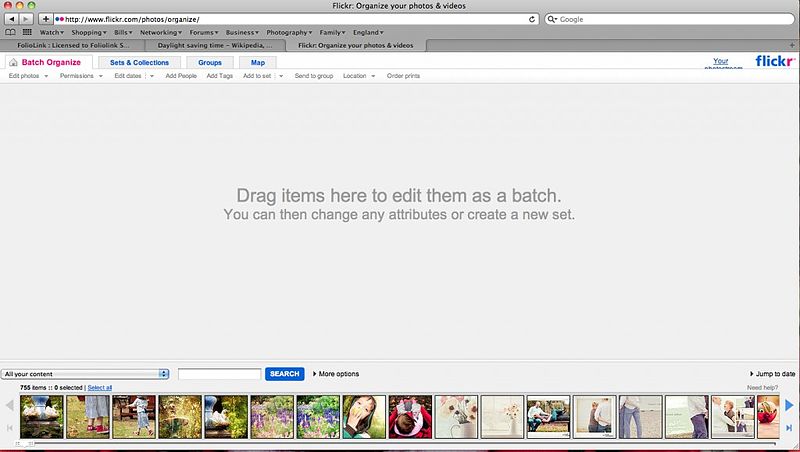This screenshot has width=800, height=452.
Task: Show previous photos with left arrow
Action: pyautogui.click(x=10, y=406)
